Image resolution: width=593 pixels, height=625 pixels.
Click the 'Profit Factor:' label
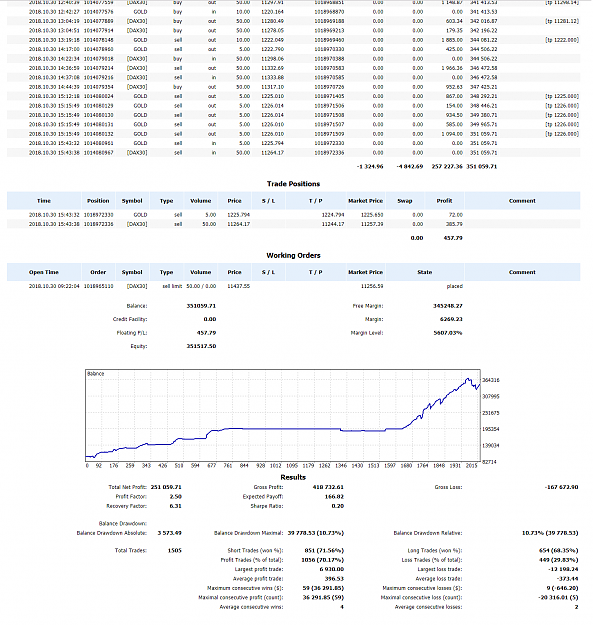click(x=131, y=497)
